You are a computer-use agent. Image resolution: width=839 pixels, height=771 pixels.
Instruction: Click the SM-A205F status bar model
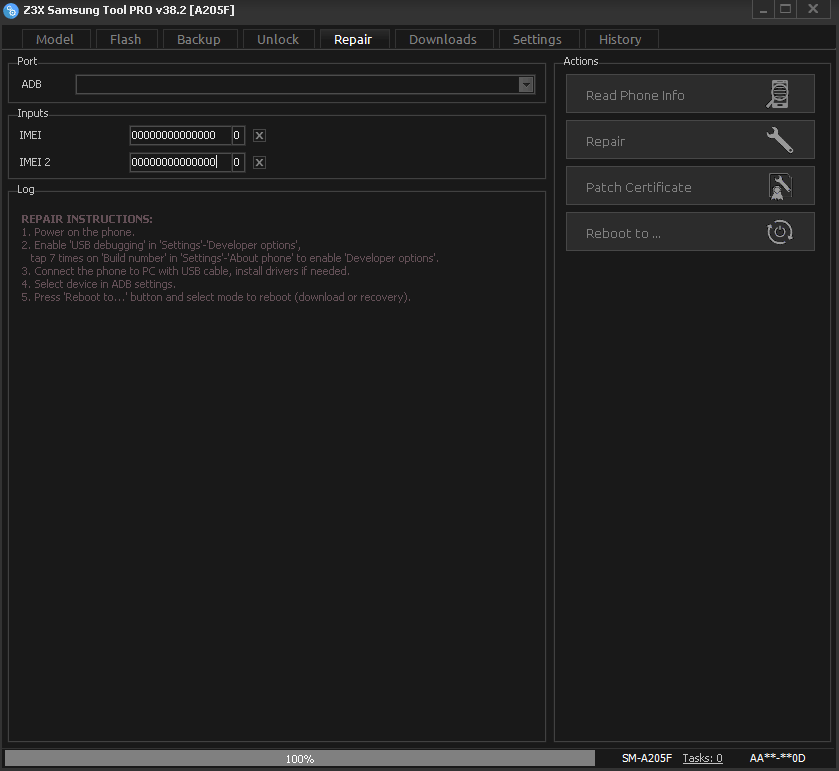[647, 758]
